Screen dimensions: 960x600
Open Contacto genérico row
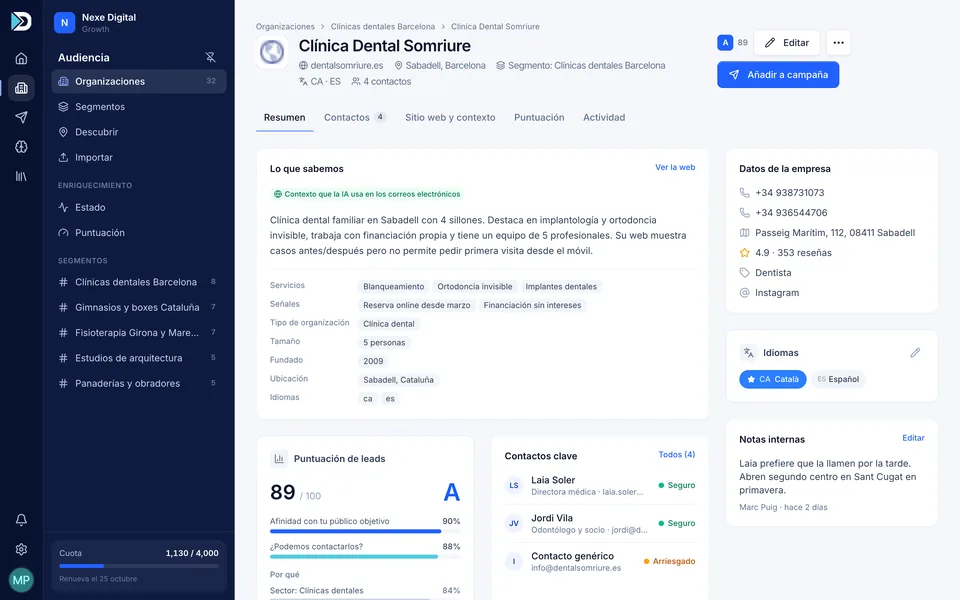[599, 561]
